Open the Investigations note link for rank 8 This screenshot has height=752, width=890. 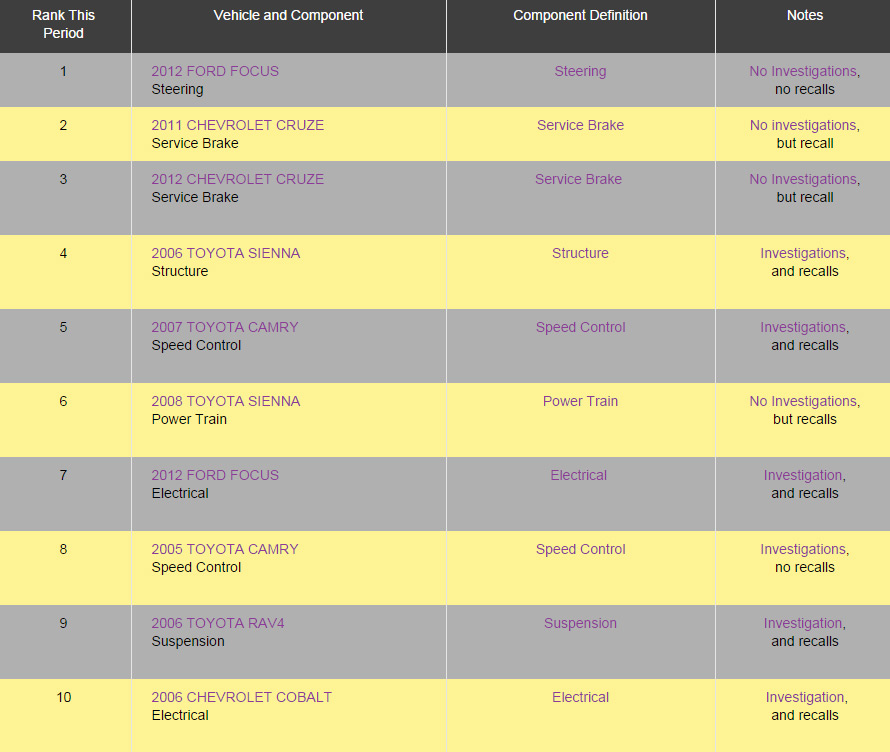[x=804, y=549]
